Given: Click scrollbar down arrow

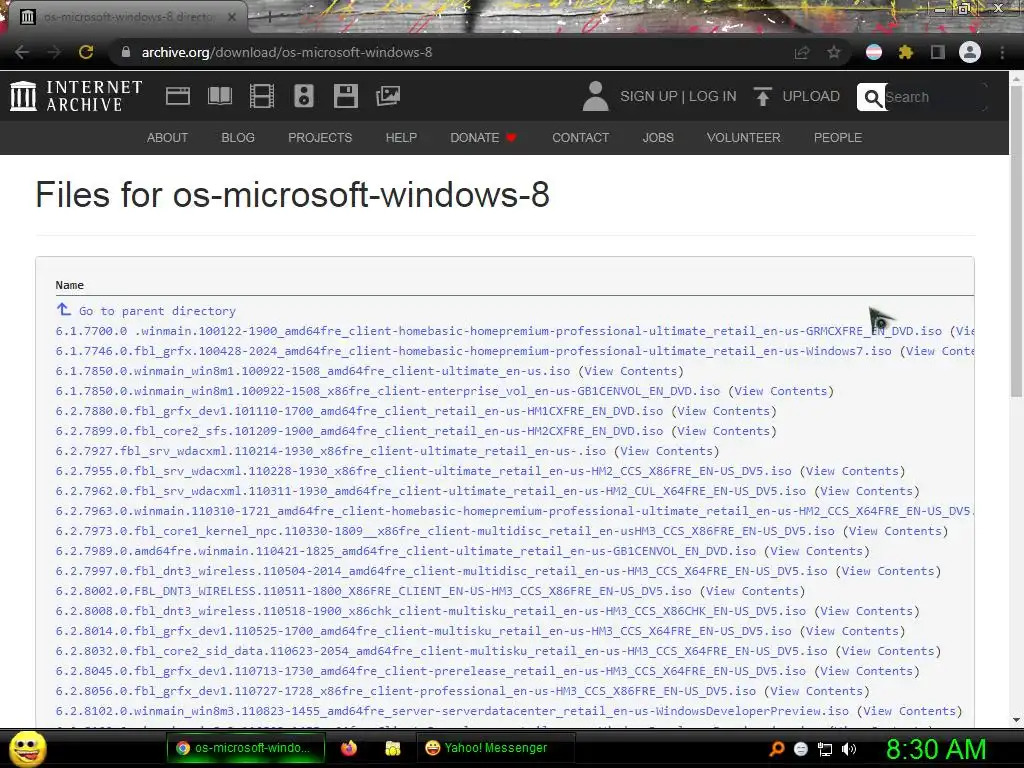Looking at the screenshot, I should point(1016,720).
